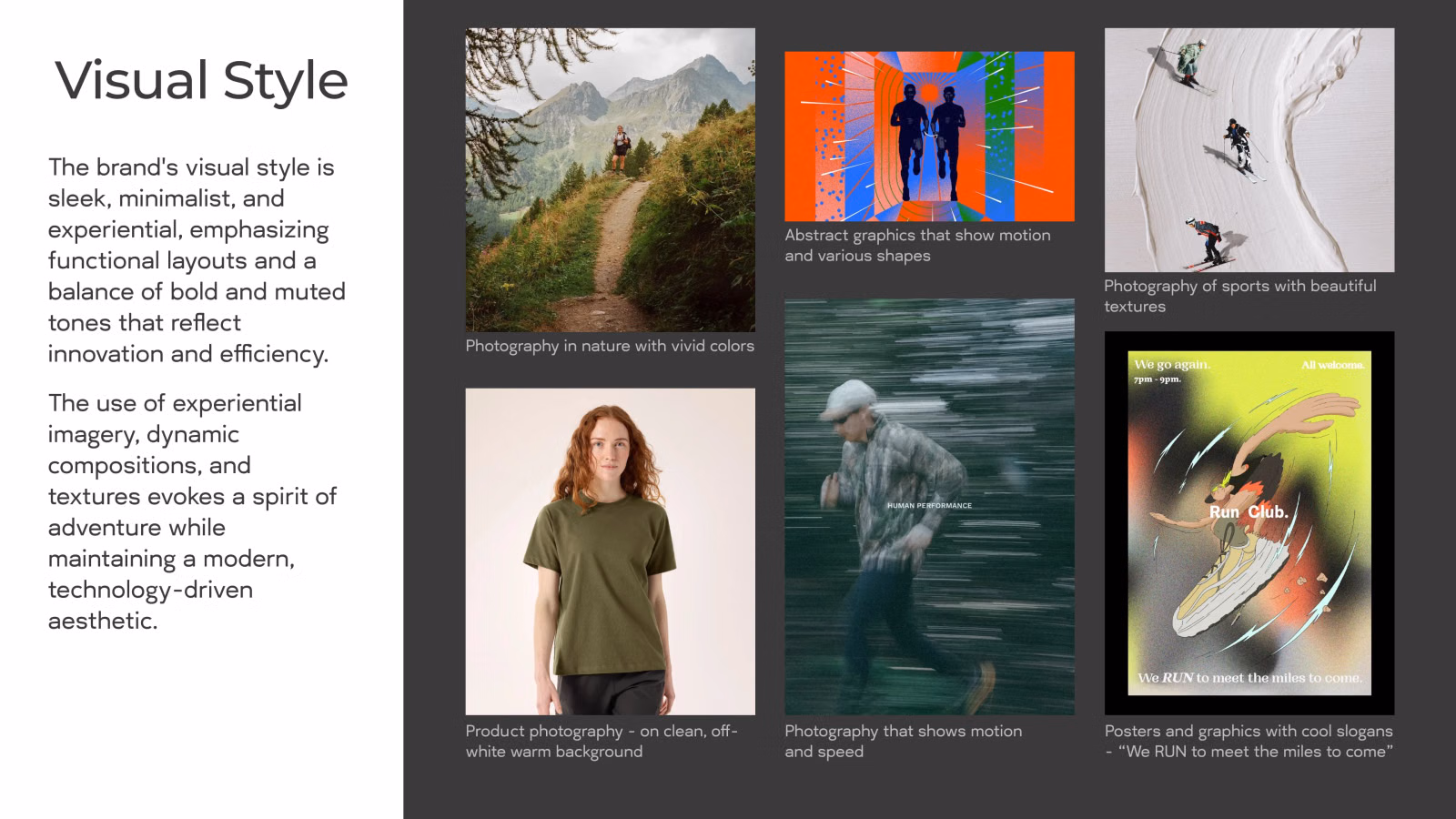Click caption 'Photography that shows motion and speed'
The height and width of the screenshot is (819, 1456).
tap(903, 741)
